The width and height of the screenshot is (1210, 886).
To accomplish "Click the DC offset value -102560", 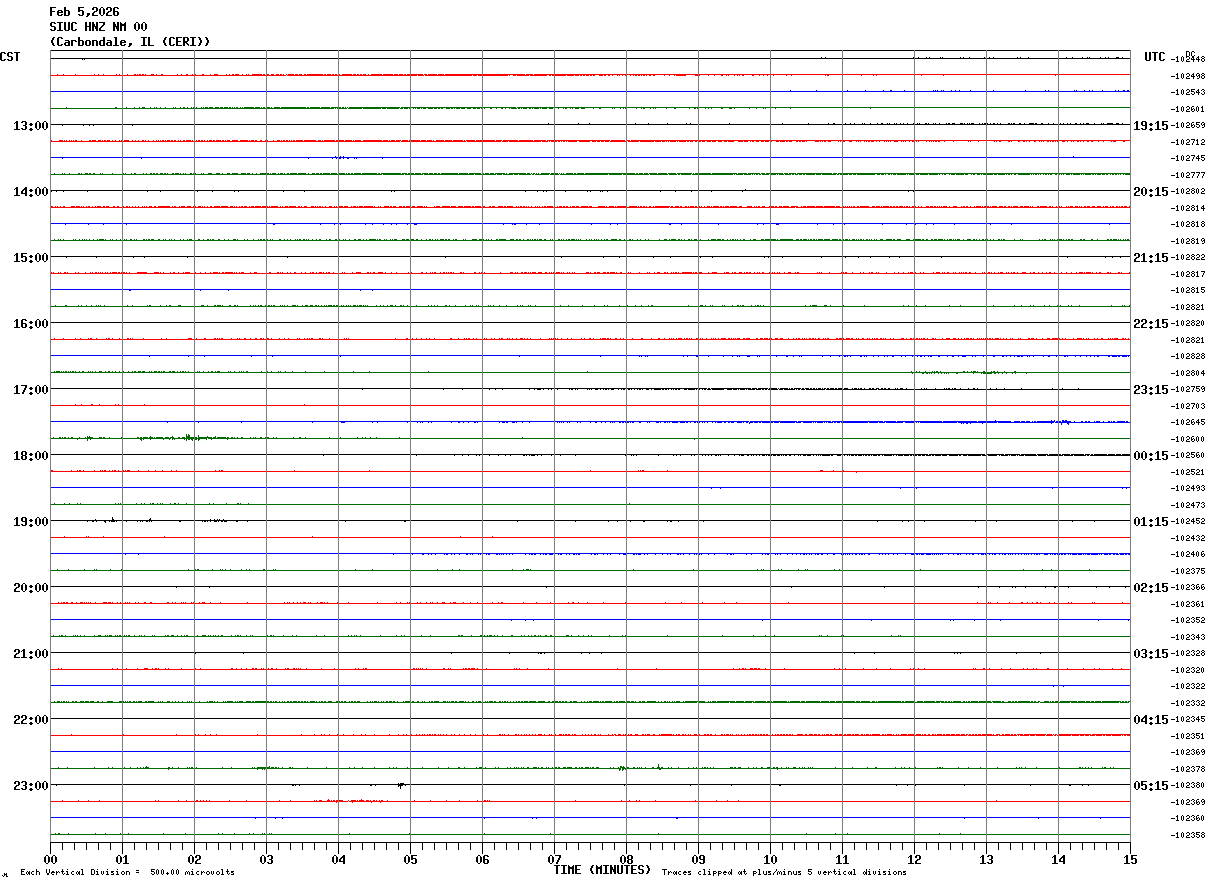I will point(1188,455).
